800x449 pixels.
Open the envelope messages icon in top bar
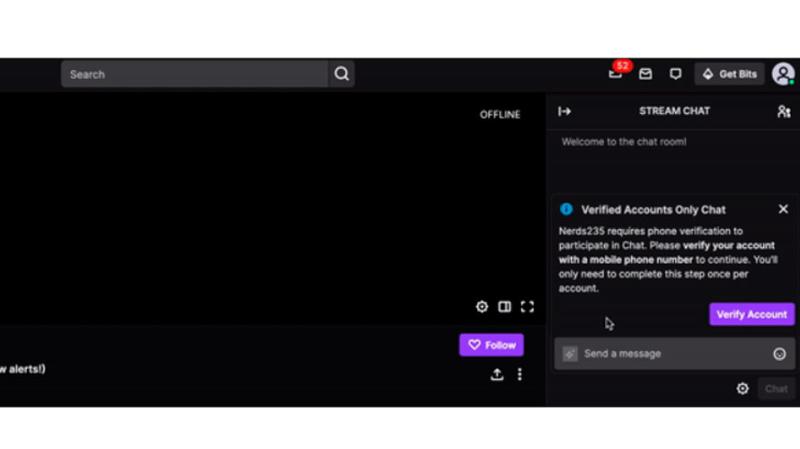point(646,74)
